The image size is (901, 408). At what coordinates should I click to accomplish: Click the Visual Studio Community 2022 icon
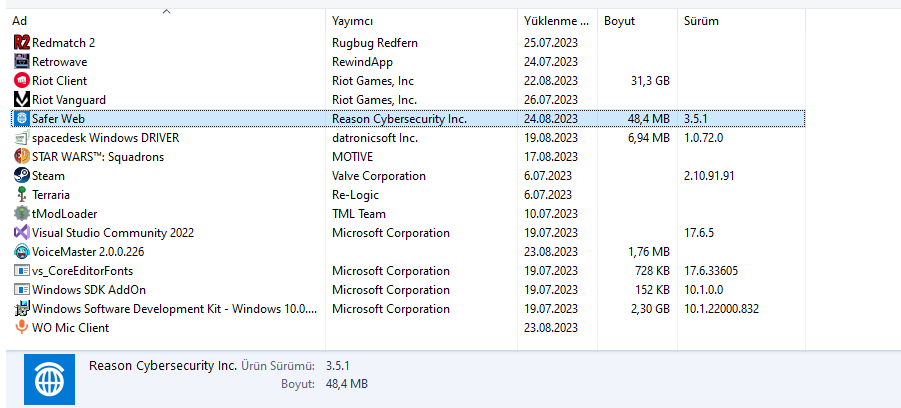[22, 232]
